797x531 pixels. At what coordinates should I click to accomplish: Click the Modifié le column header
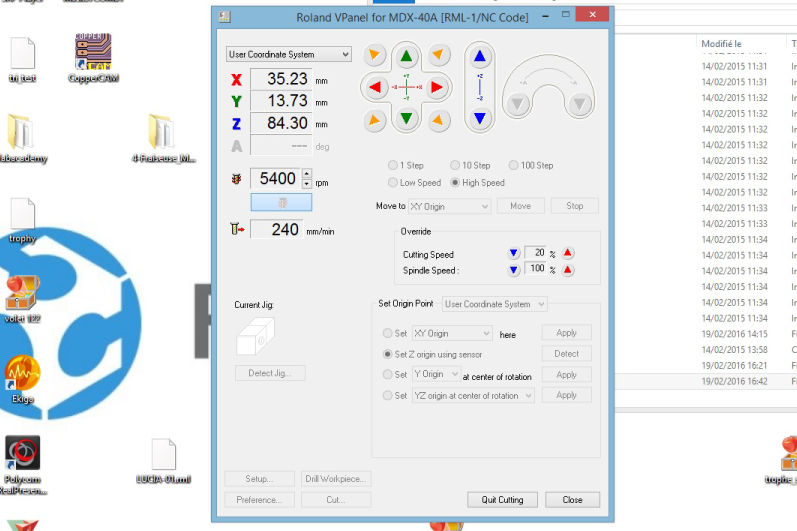721,44
